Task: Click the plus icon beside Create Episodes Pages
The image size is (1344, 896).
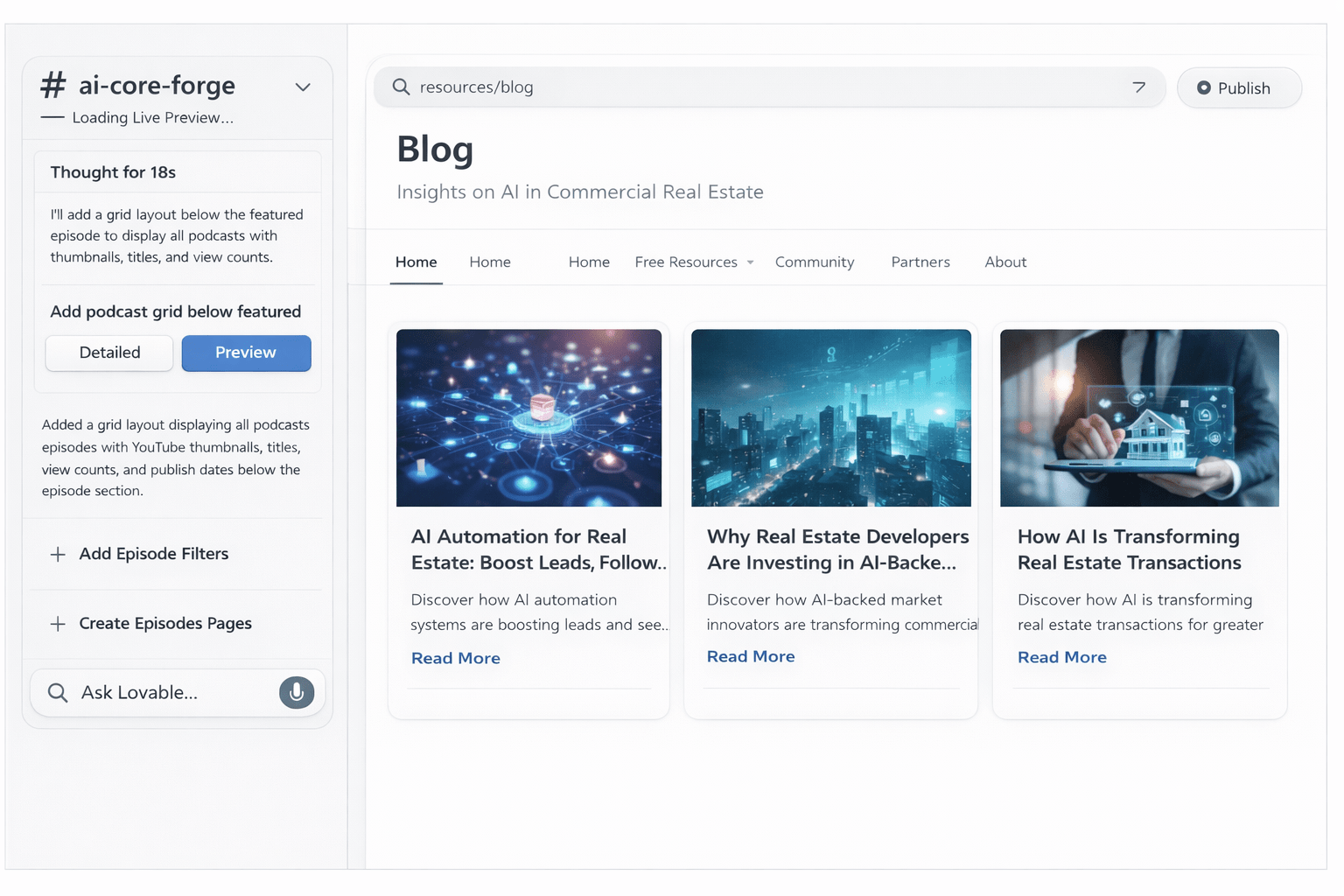Action: [58, 624]
